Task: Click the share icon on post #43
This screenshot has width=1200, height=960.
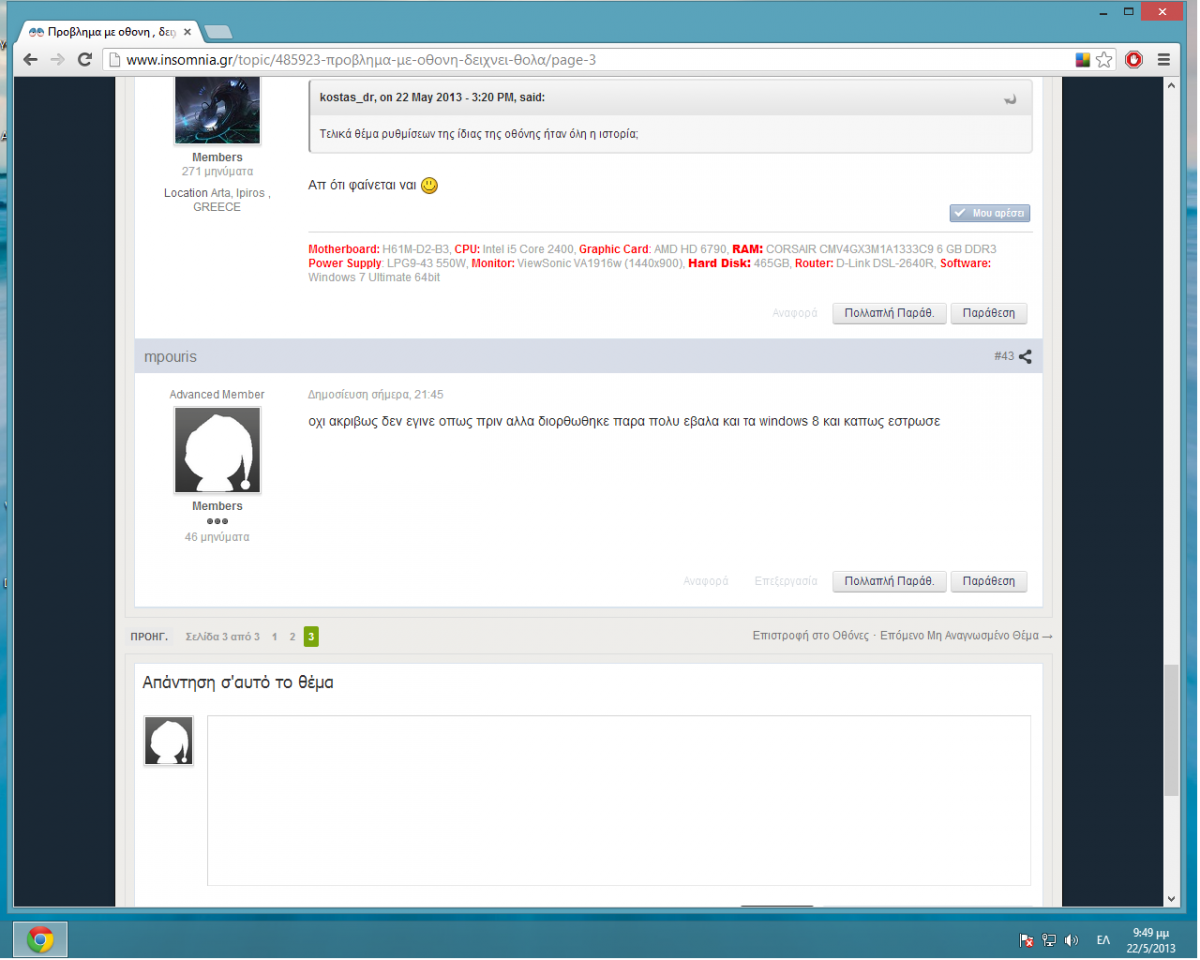Action: [1025, 356]
